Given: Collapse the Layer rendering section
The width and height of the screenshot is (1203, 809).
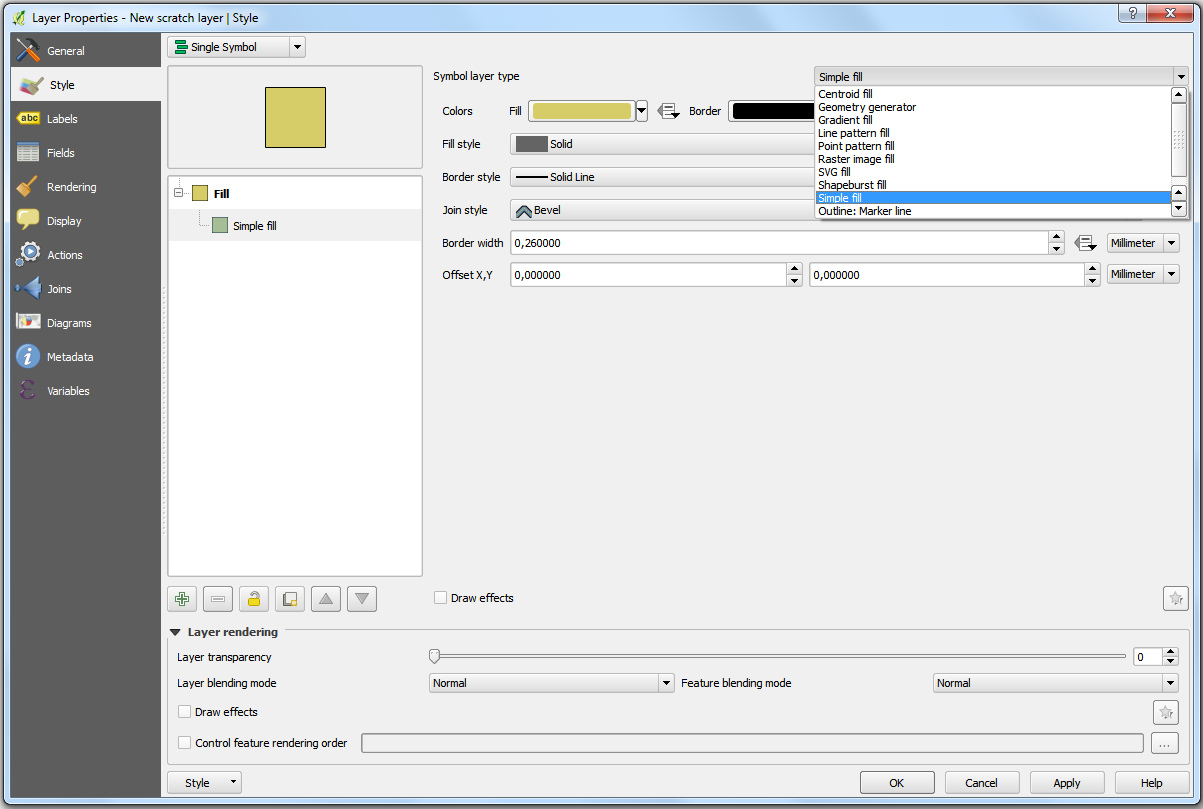Looking at the screenshot, I should 175,632.
